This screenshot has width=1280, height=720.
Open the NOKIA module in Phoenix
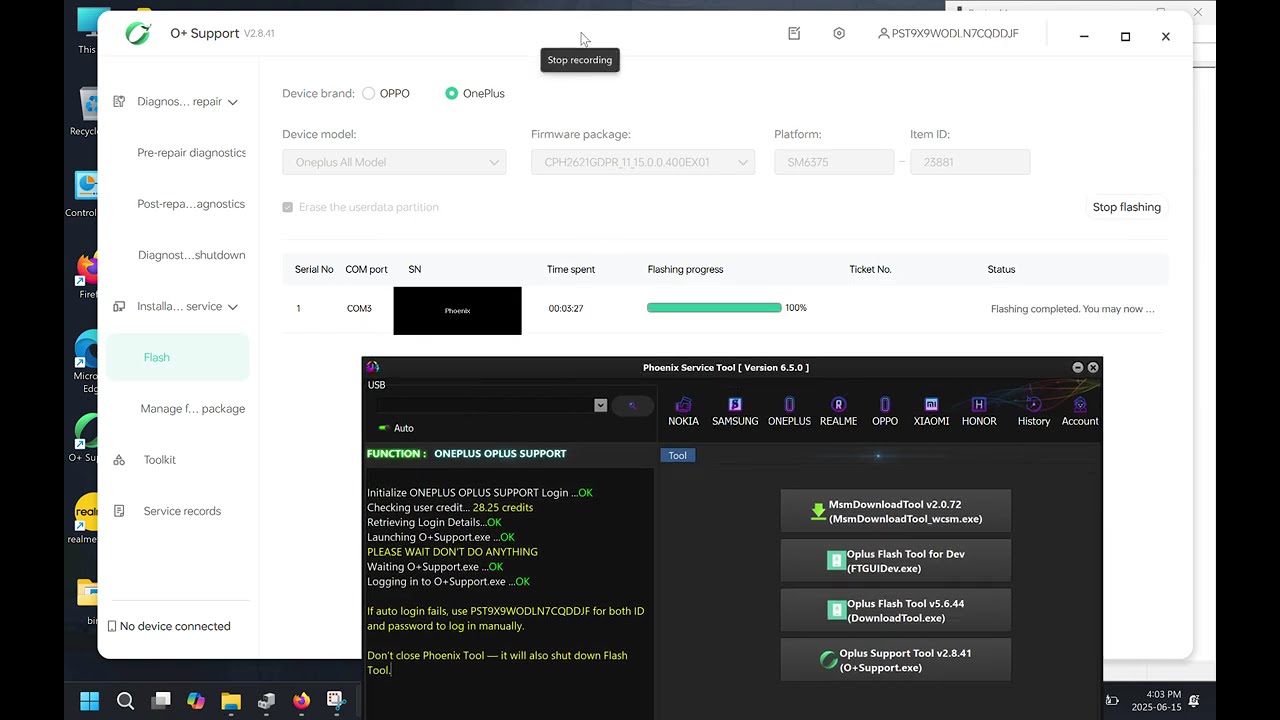(683, 411)
